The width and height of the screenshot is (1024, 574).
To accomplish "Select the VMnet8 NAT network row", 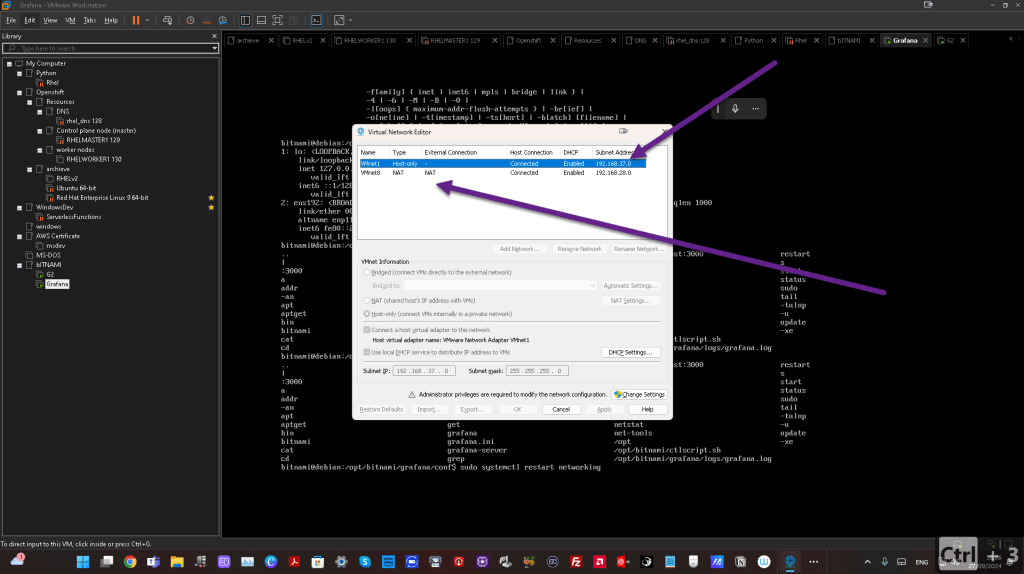I will [x=502, y=173].
